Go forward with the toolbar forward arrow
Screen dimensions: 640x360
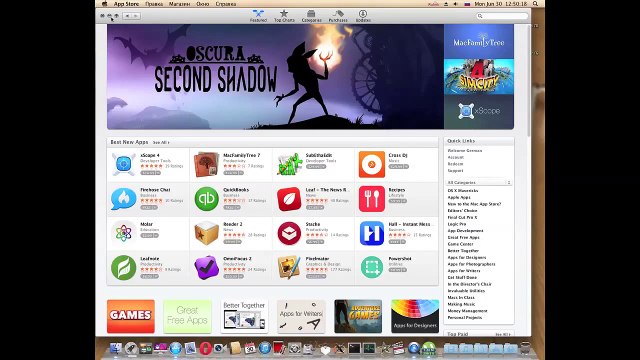(x=136, y=16)
